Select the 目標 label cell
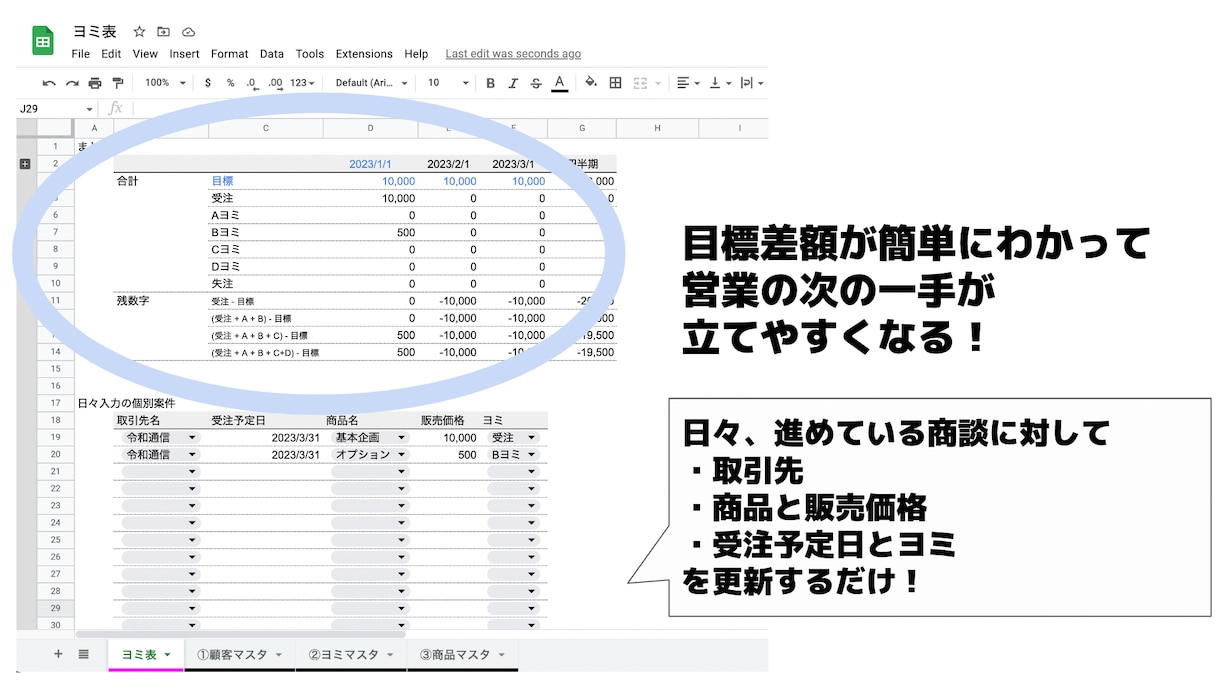This screenshot has width=1220, height=687. [265, 181]
